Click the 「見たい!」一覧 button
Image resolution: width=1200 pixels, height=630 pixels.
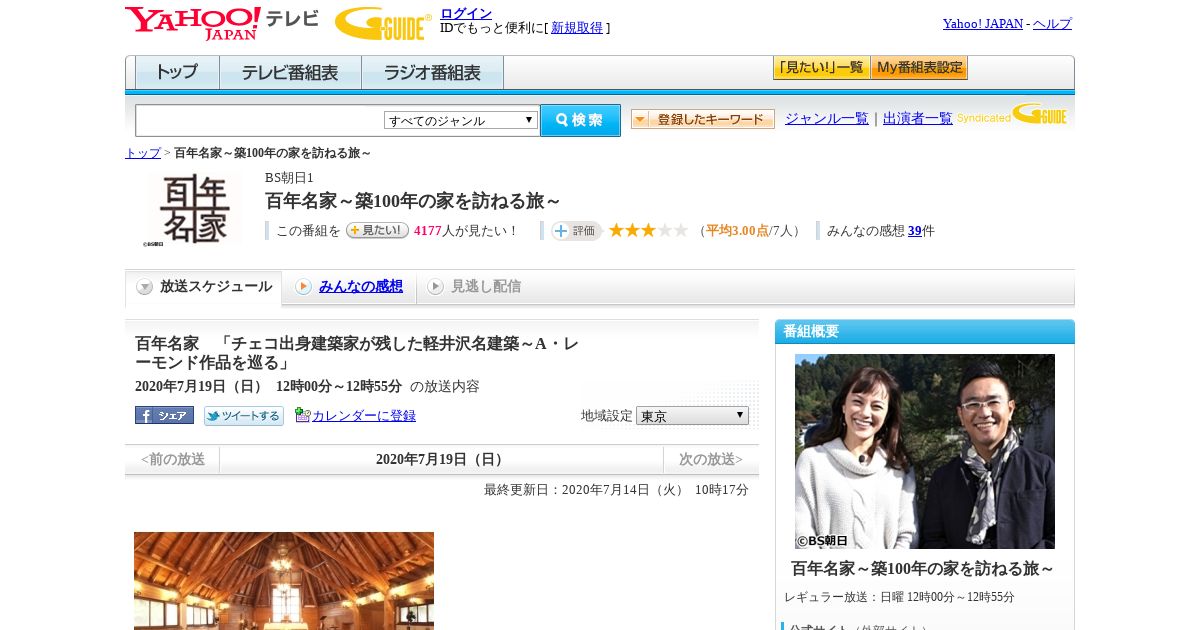pos(821,68)
